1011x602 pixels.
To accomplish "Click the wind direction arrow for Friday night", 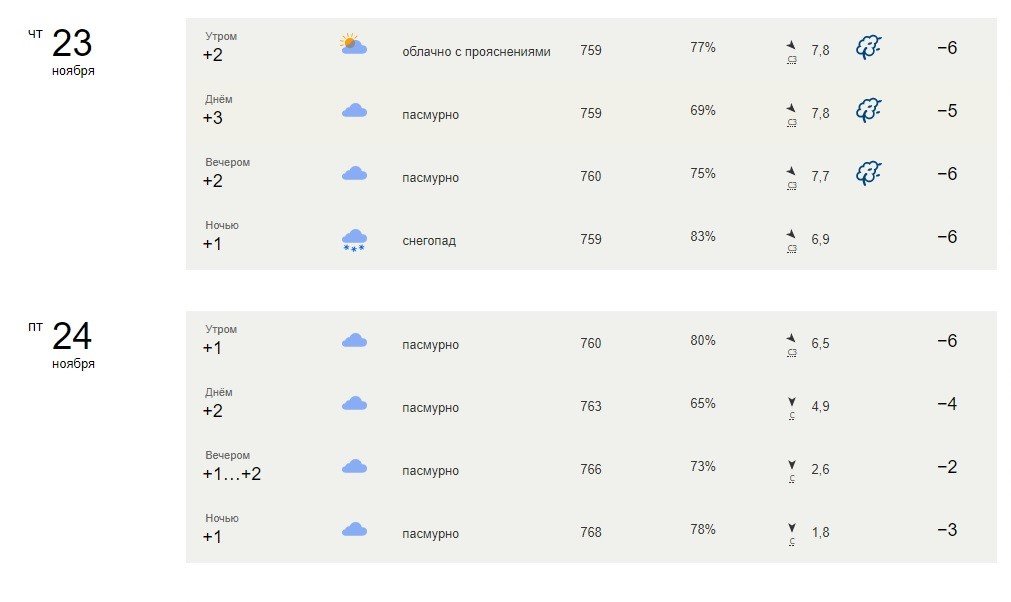I will click(791, 528).
